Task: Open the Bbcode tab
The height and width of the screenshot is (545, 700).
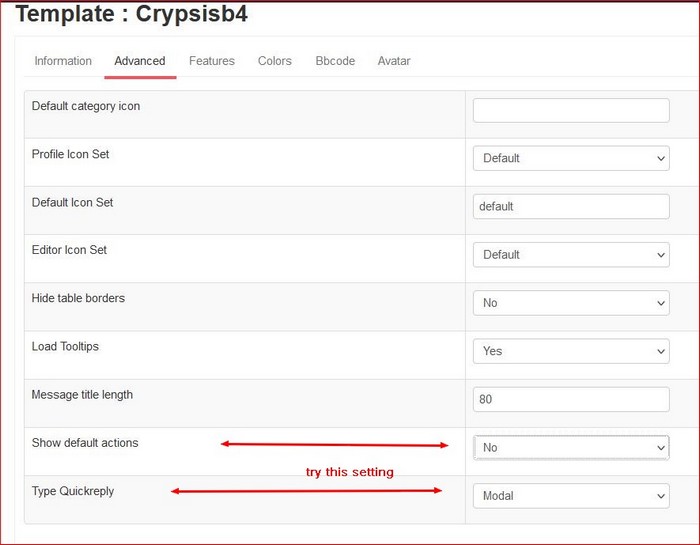Action: coord(335,61)
